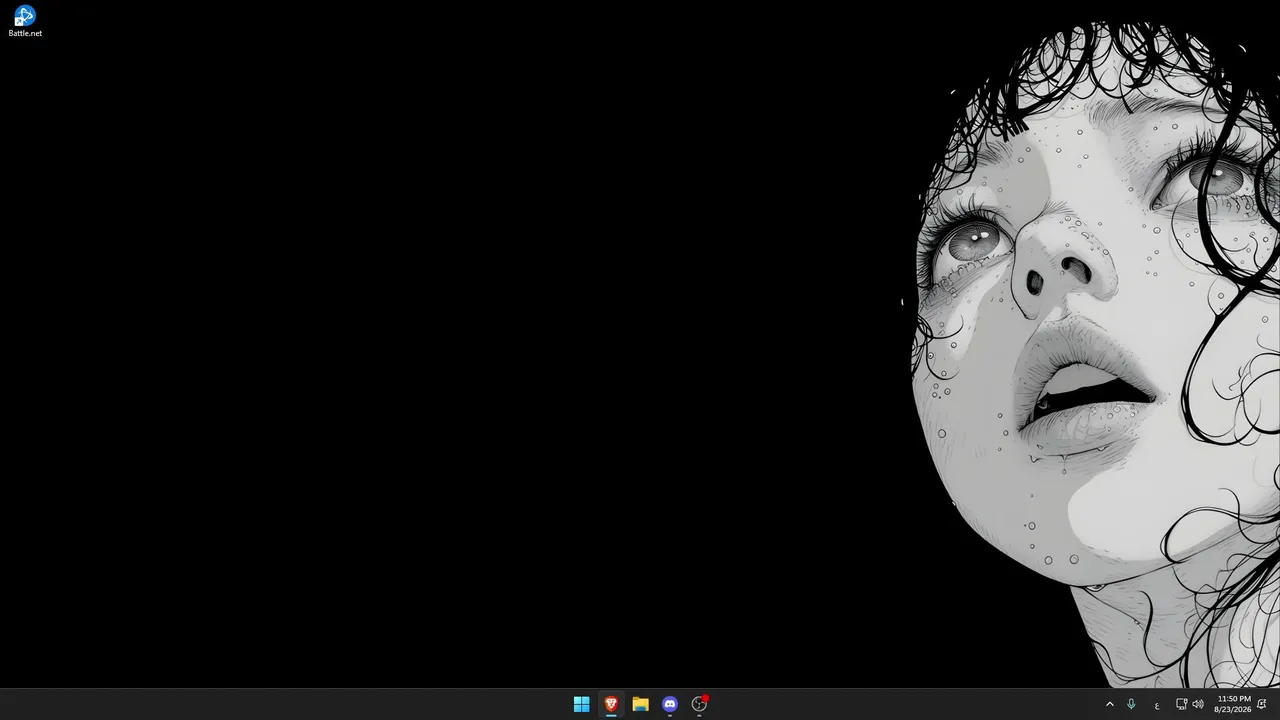Open the Windows Start menu

581,704
